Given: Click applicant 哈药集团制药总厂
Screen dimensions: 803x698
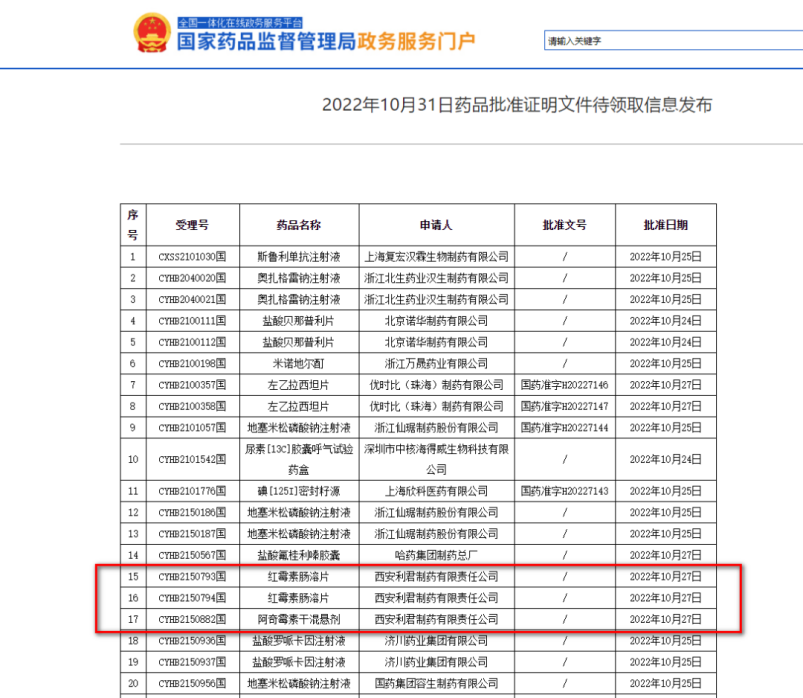Looking at the screenshot, I should point(435,555).
